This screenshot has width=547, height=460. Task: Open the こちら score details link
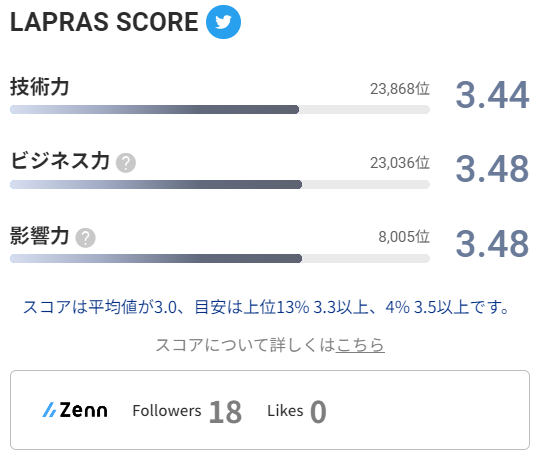(x=360, y=345)
